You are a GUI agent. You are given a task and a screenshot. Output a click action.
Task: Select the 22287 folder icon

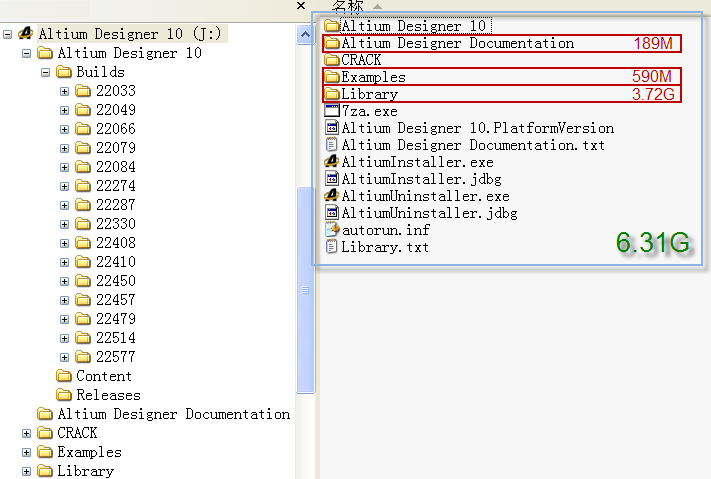83,205
